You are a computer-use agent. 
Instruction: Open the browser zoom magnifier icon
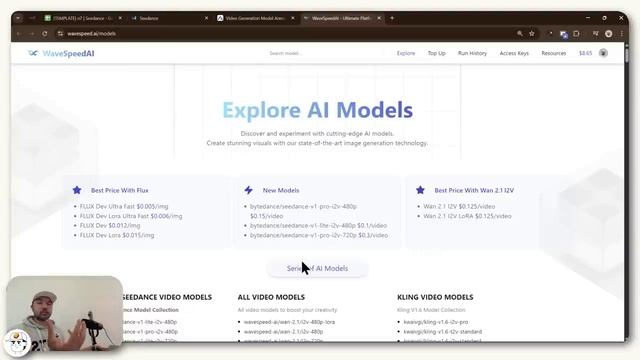[x=520, y=33]
